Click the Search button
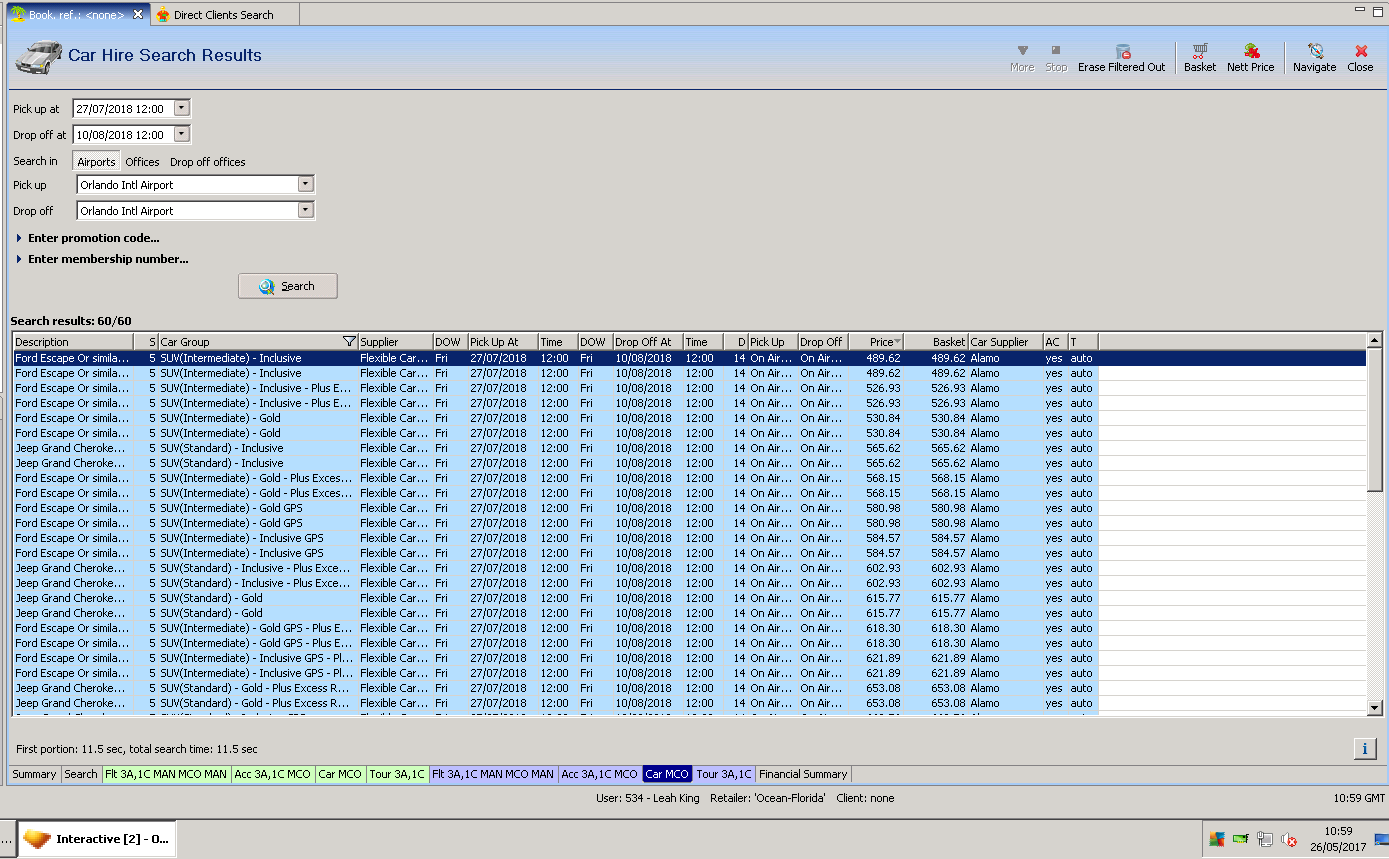The height and width of the screenshot is (859, 1389). point(288,286)
